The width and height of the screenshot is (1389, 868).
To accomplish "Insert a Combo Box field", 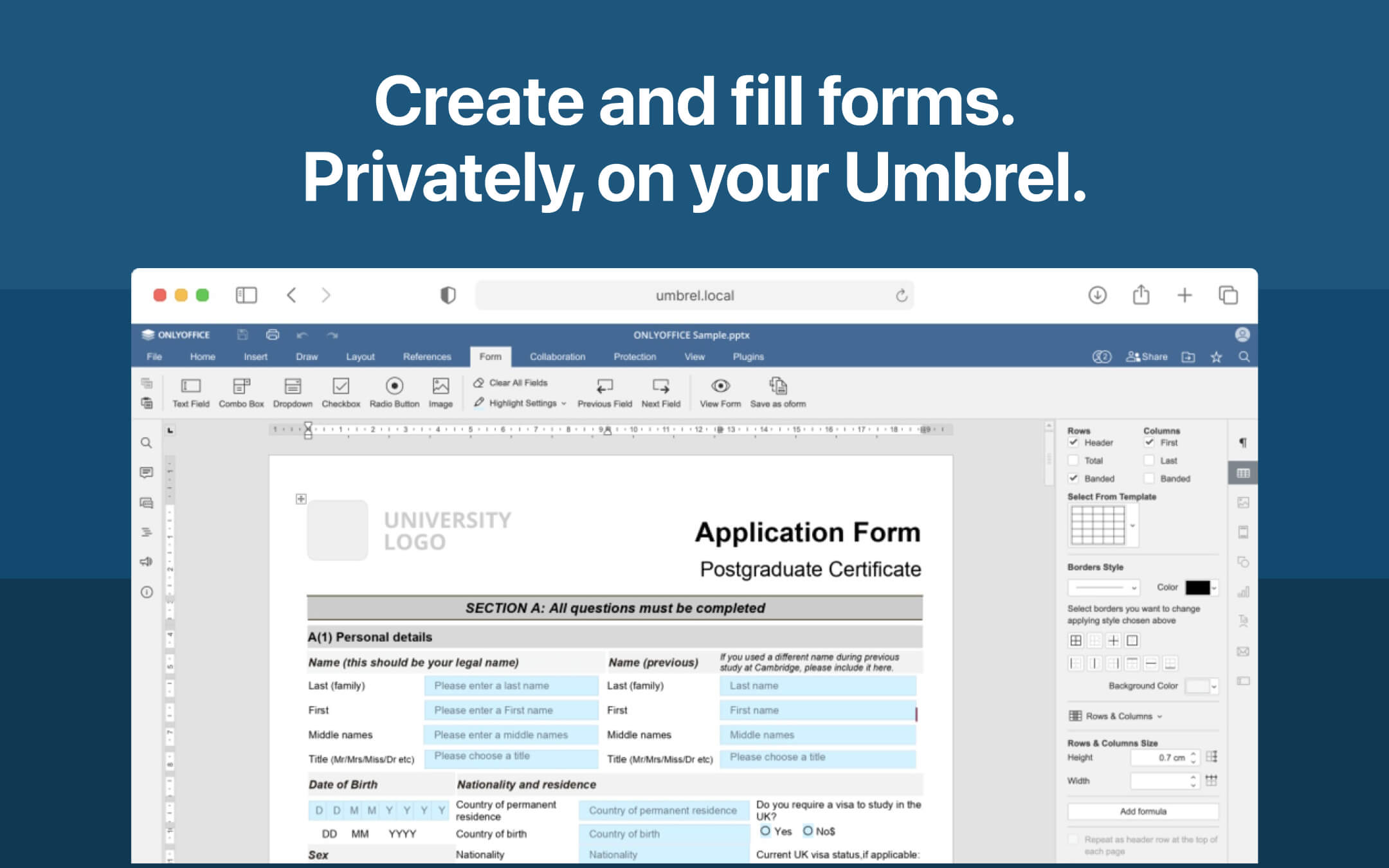I will (241, 392).
